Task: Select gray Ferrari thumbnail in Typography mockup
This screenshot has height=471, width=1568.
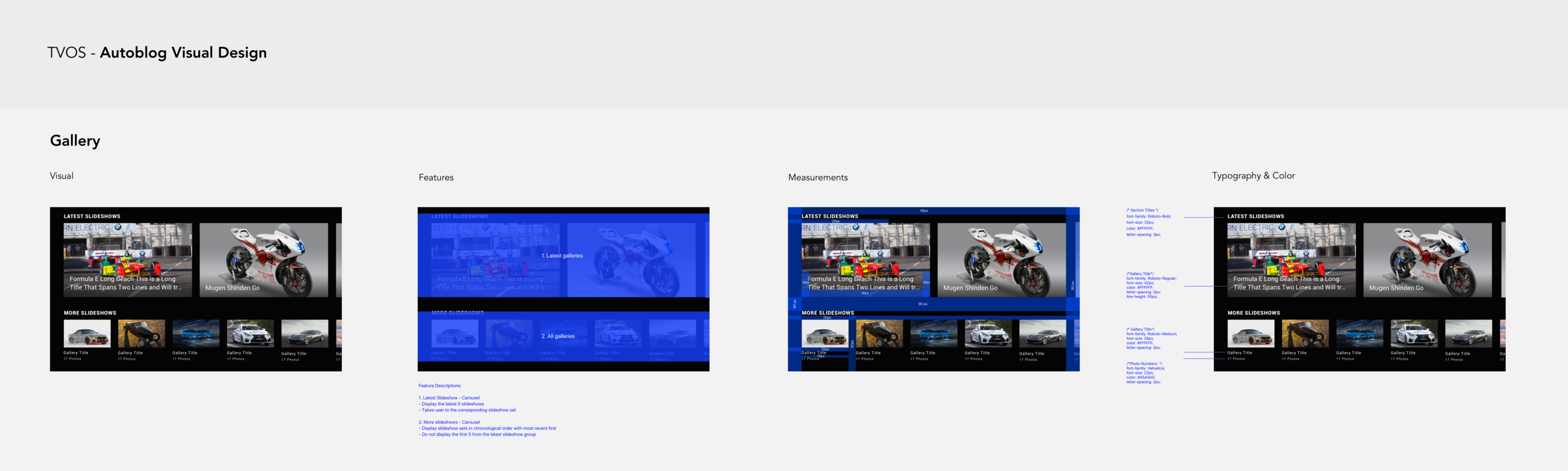Action: (x=1468, y=333)
